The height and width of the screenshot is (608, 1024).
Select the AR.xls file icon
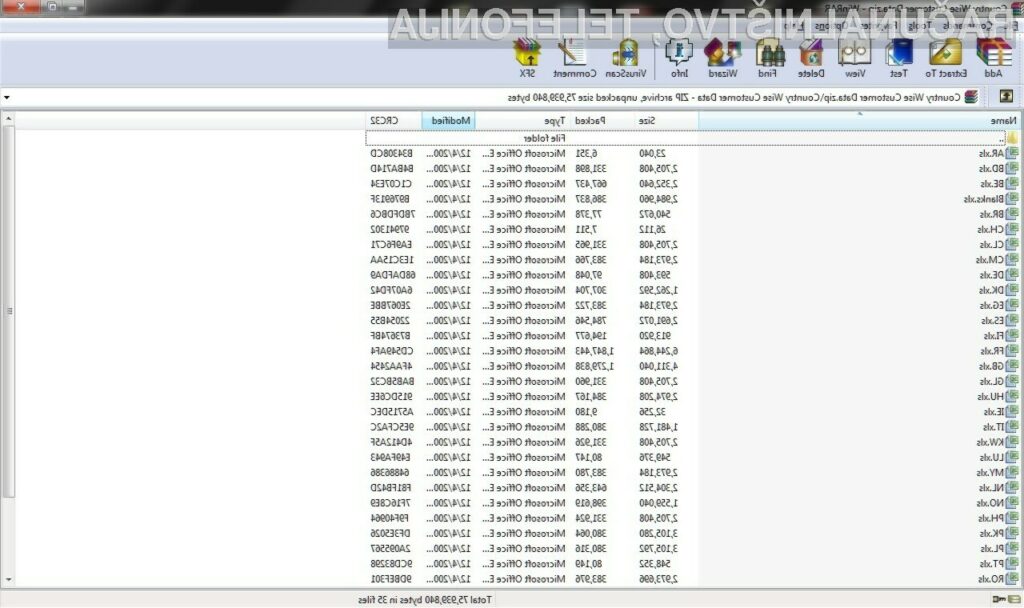1012,153
